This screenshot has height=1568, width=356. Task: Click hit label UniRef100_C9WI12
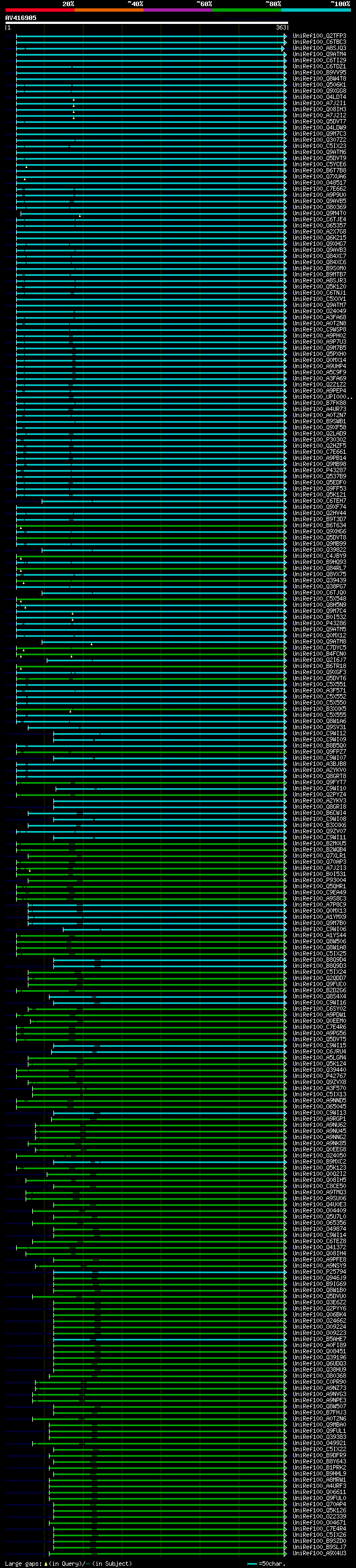pyautogui.click(x=319, y=734)
